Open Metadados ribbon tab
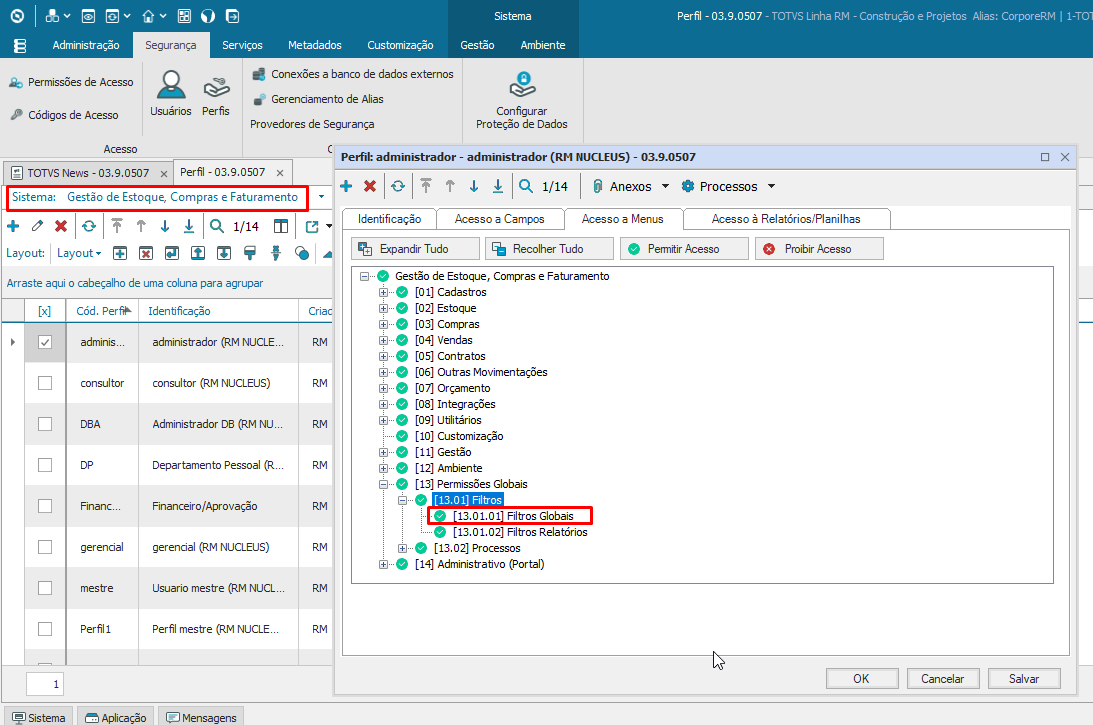Screen dimensions: 1093x725 314,45
